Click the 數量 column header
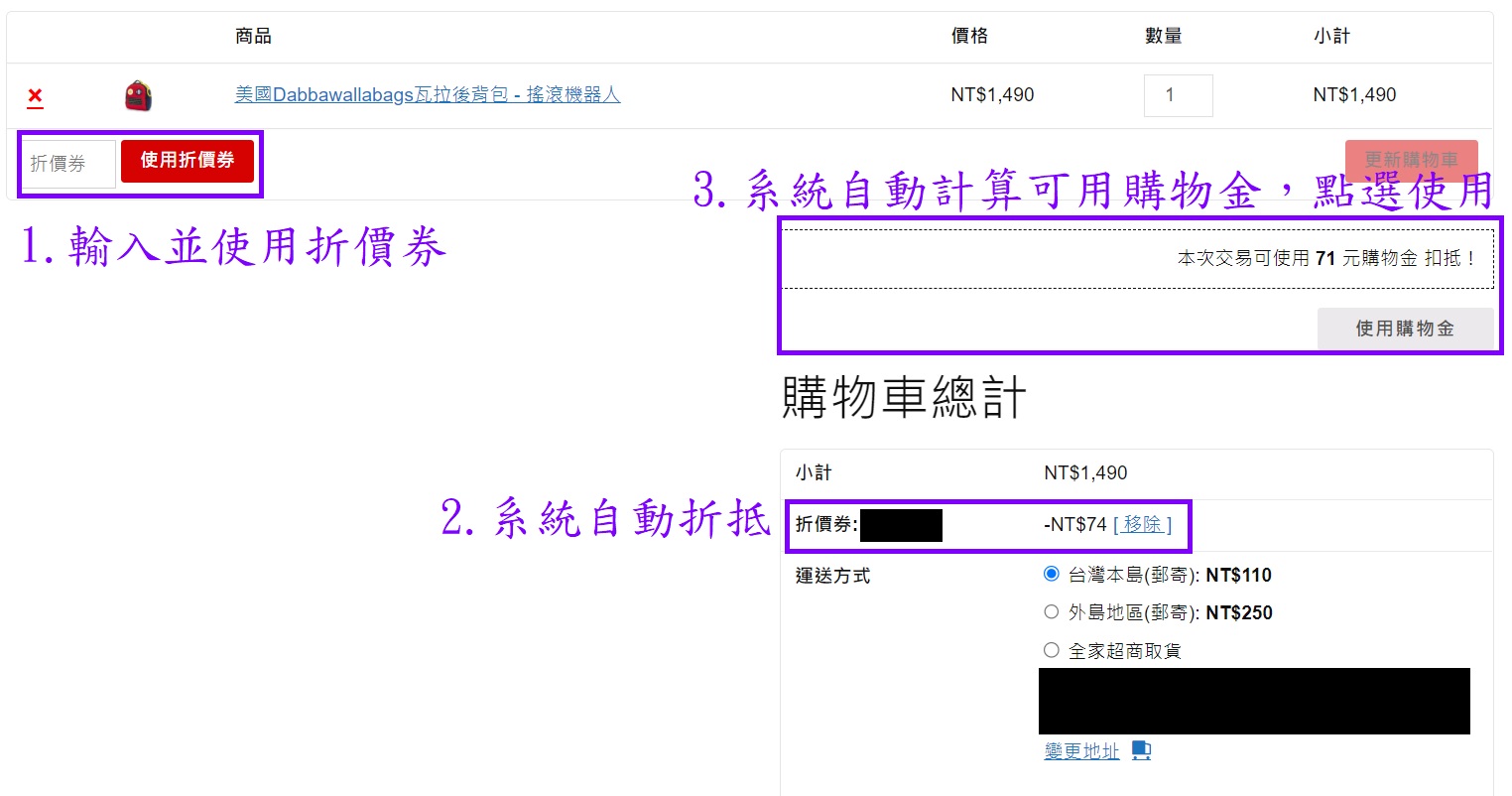Image resolution: width=1512 pixels, height=796 pixels. [1163, 37]
